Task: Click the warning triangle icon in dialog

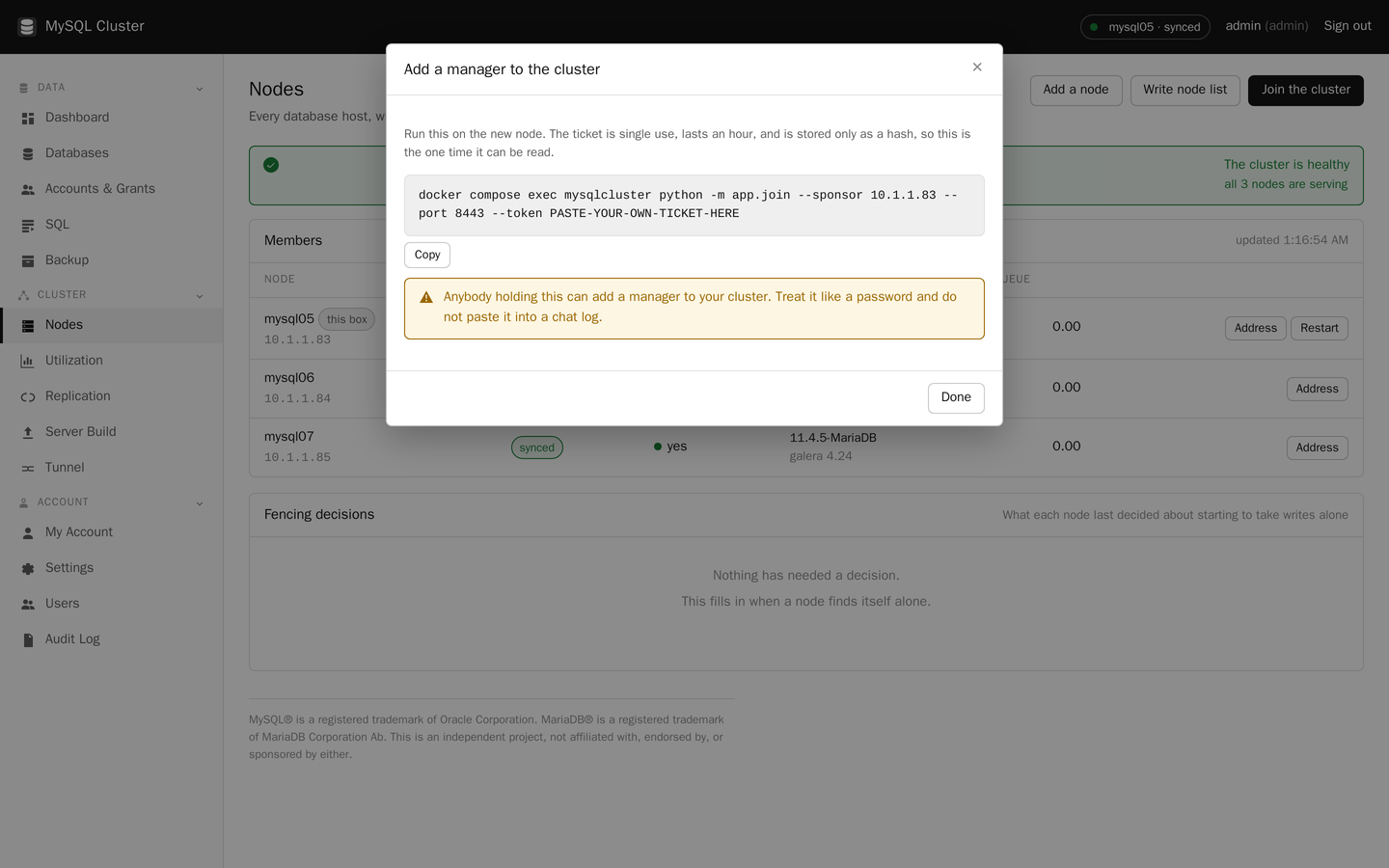Action: point(426,297)
